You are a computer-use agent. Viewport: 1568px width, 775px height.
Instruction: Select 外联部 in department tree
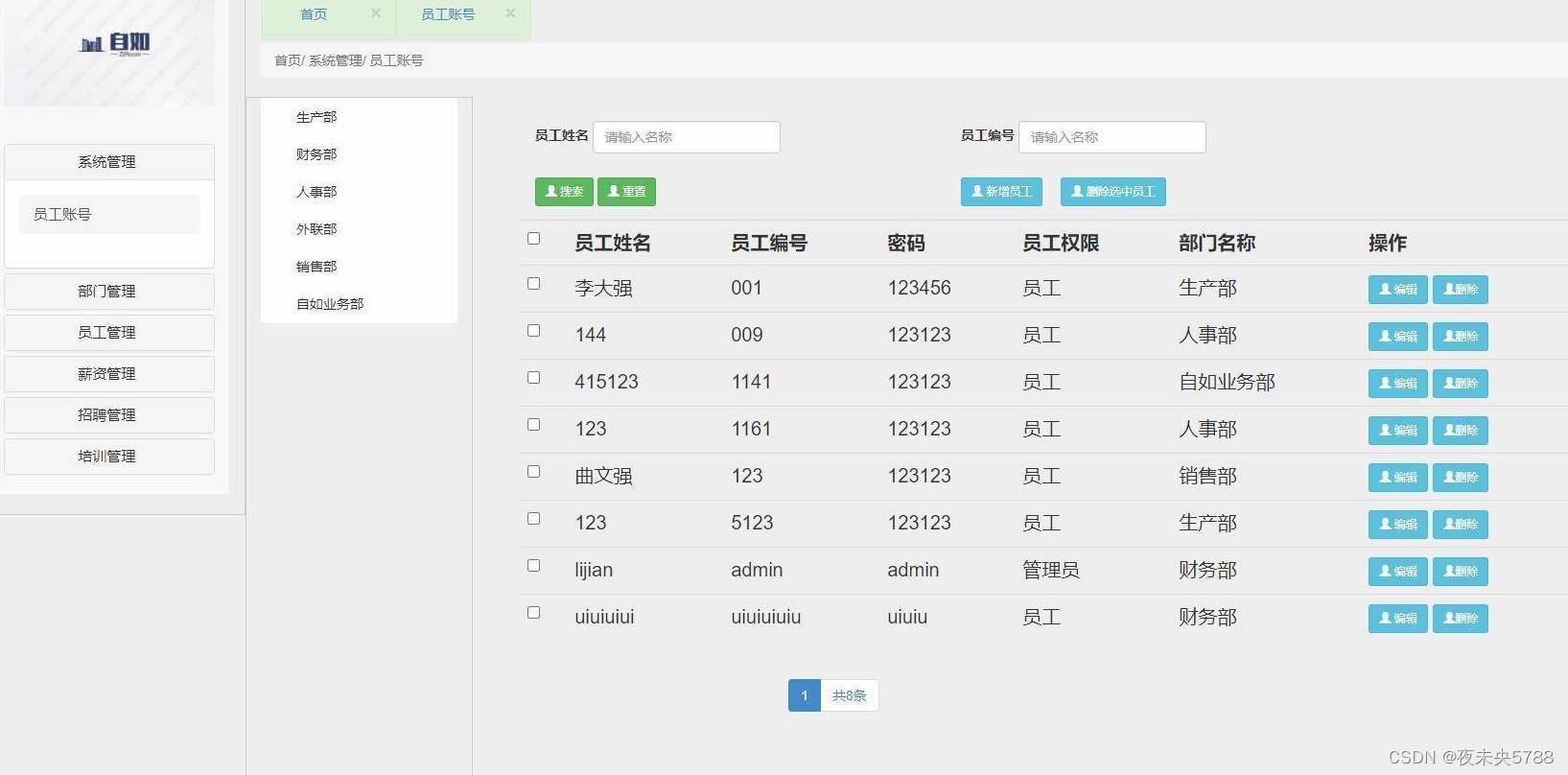[x=316, y=229]
